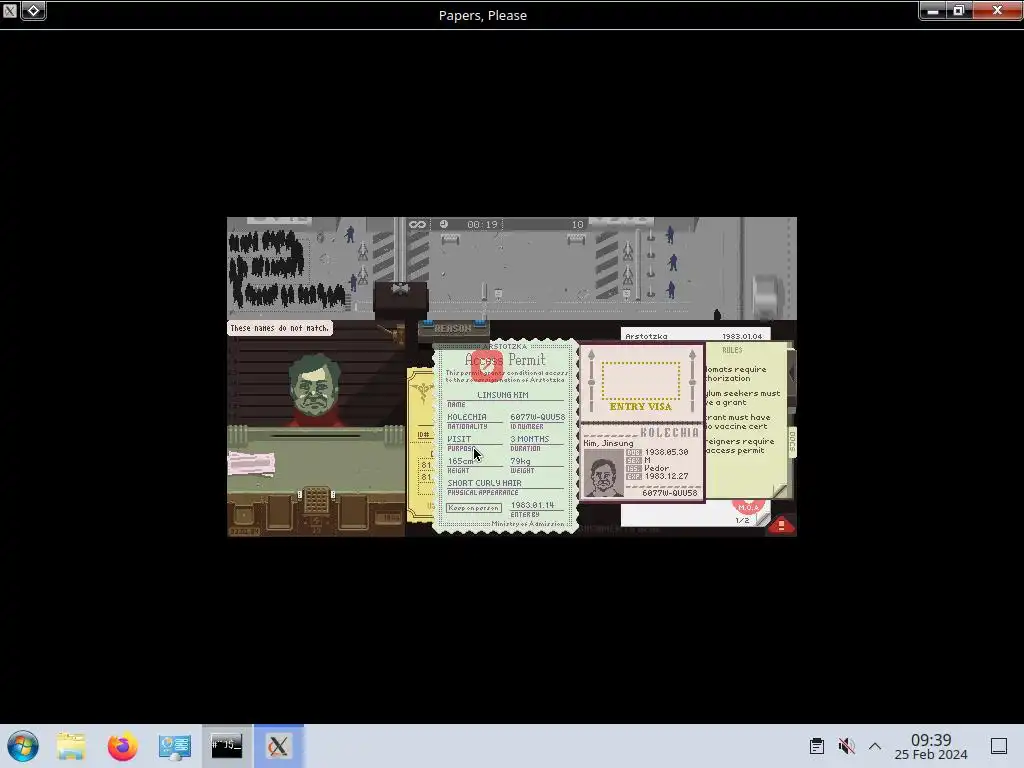Unmute the volume from the tray speaker icon
The image size is (1024, 768).
(x=846, y=746)
